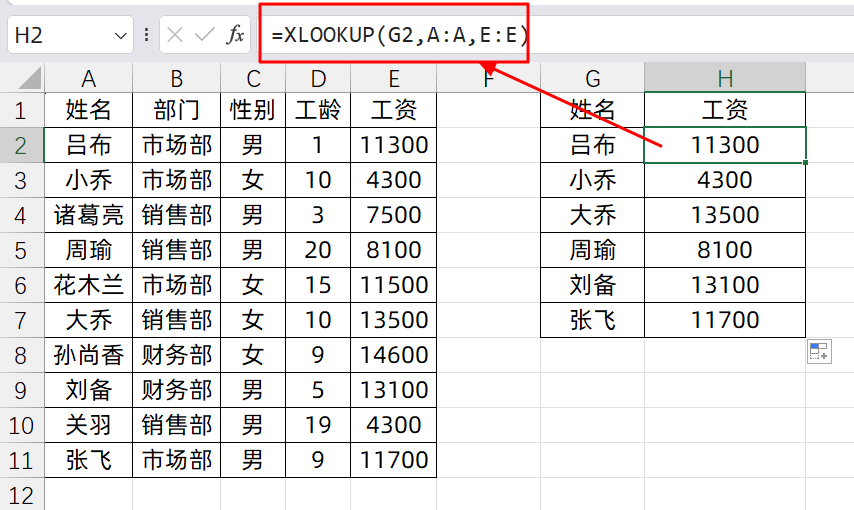Select cell D6 with 15

318,285
